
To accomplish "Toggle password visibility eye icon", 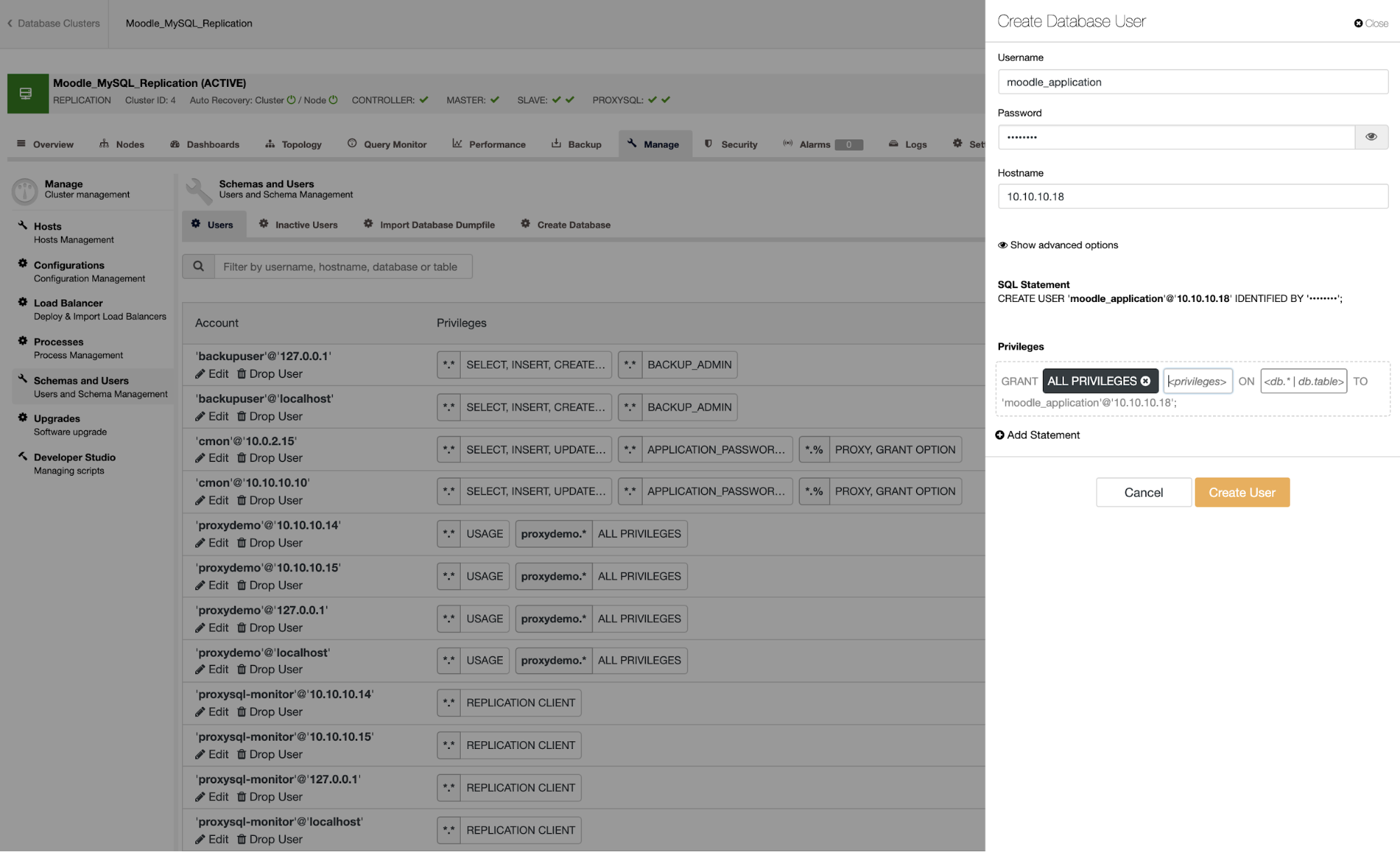I will 1371,137.
